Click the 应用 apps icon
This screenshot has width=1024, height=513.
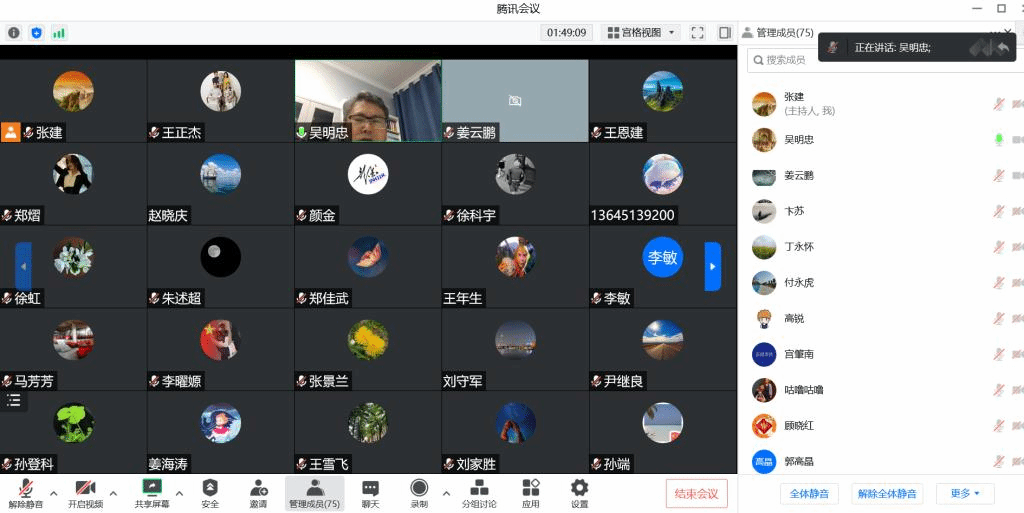[x=531, y=493]
